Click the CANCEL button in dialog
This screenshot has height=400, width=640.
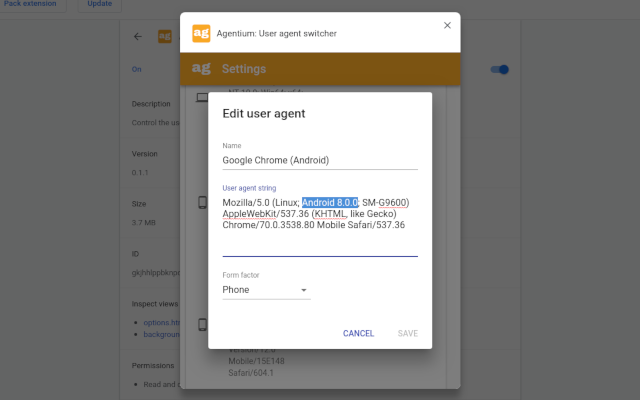tap(358, 333)
